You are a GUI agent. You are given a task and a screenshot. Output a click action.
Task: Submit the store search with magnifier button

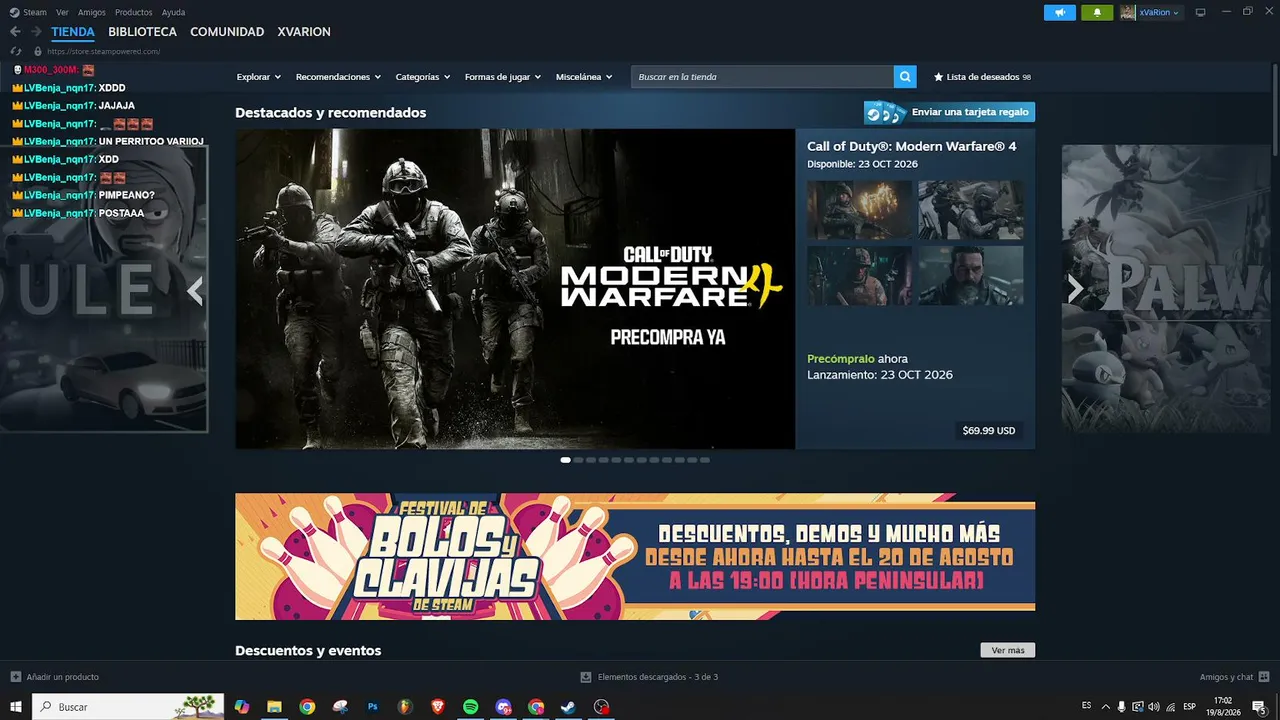(905, 77)
